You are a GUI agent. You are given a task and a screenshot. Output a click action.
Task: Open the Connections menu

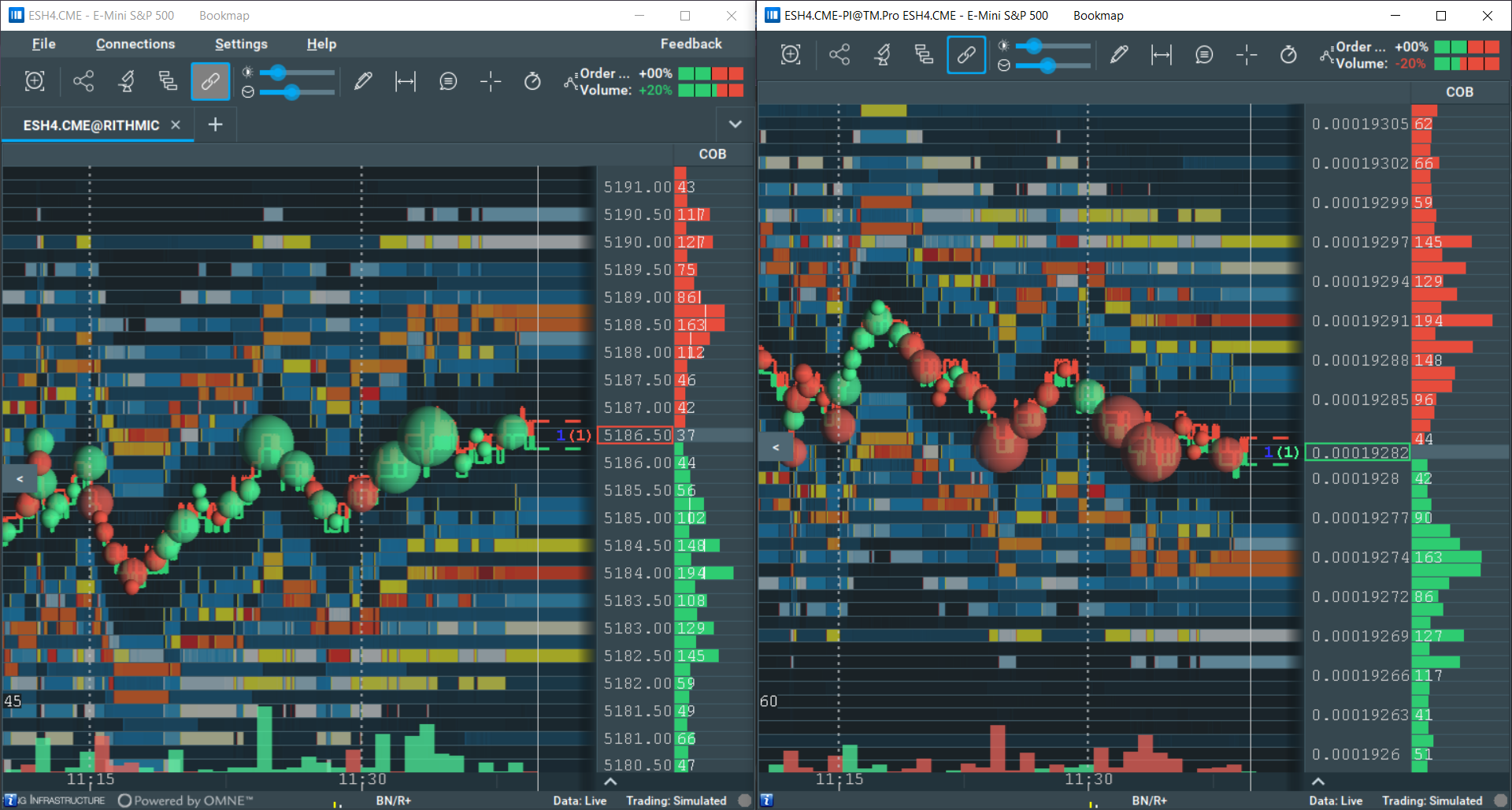click(x=135, y=44)
